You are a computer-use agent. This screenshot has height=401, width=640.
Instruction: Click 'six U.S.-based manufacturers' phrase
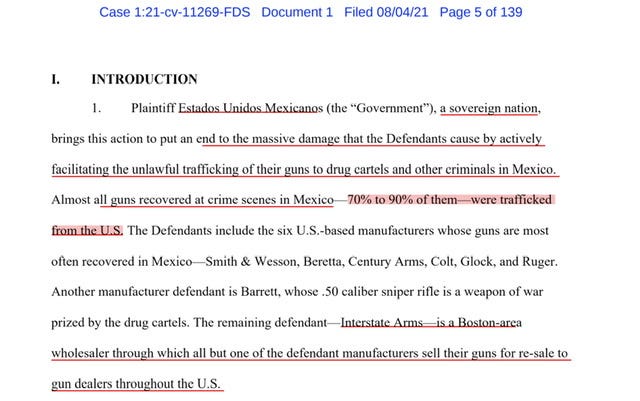click(355, 230)
